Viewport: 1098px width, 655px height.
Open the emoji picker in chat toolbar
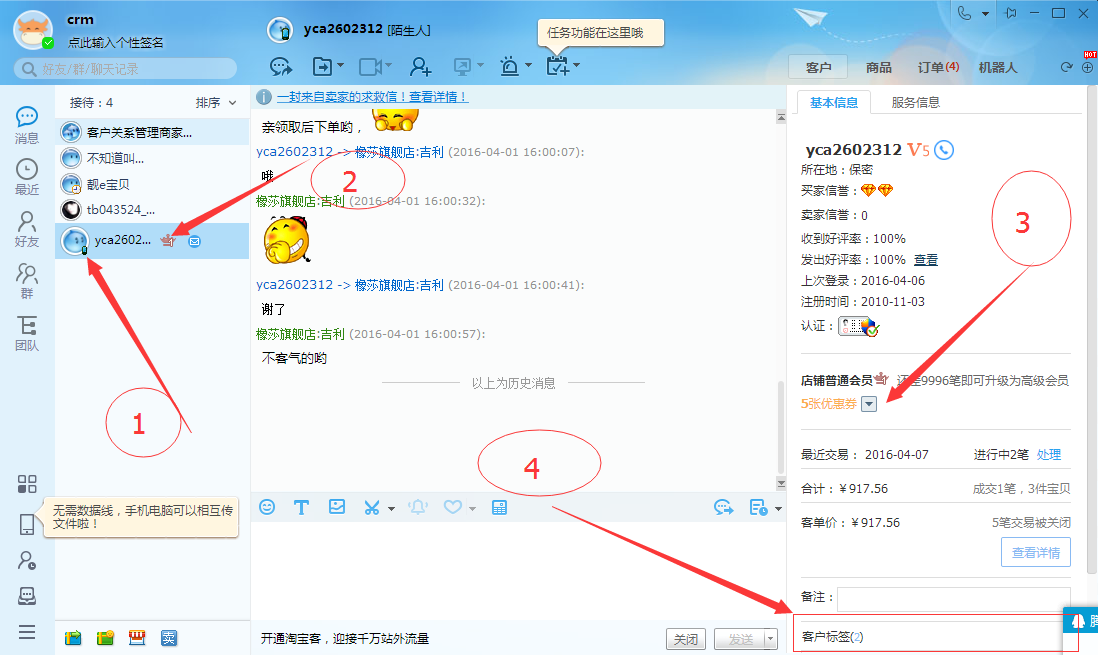point(267,507)
